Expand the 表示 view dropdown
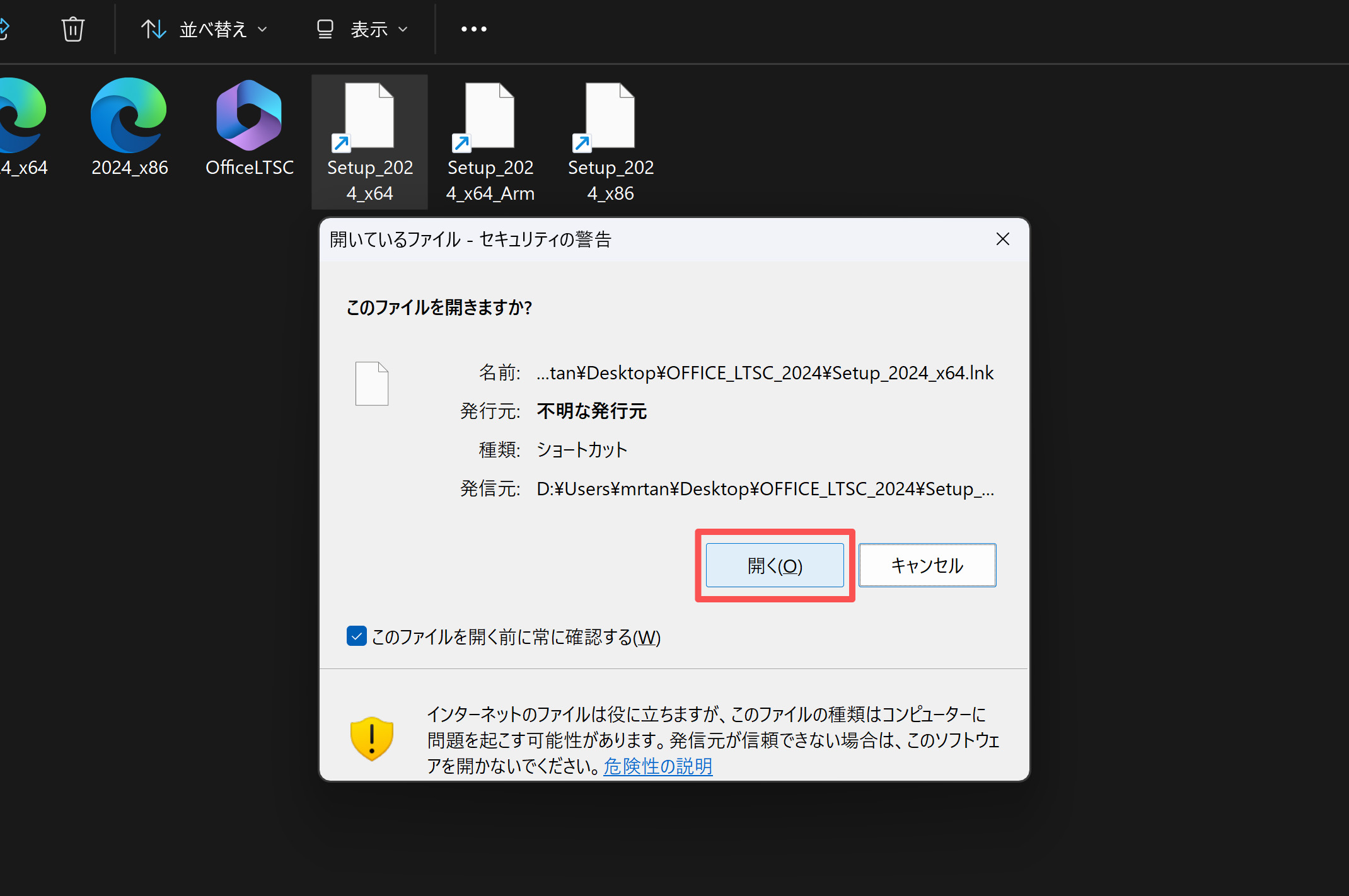Screen dimensions: 1349x896 (362, 29)
